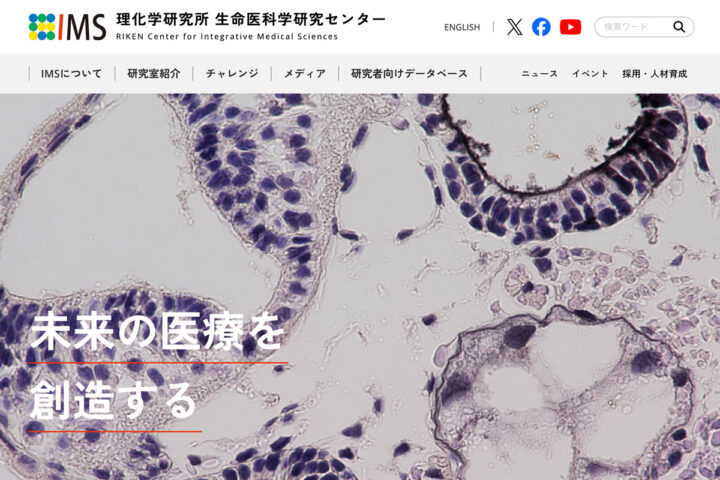Open the チャレンジ menu
The height and width of the screenshot is (480, 720).
click(x=232, y=73)
